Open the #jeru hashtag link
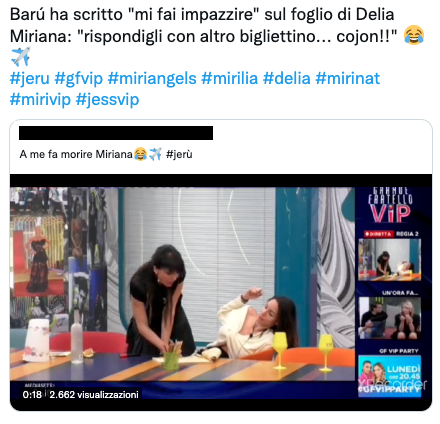 (x=30, y=79)
